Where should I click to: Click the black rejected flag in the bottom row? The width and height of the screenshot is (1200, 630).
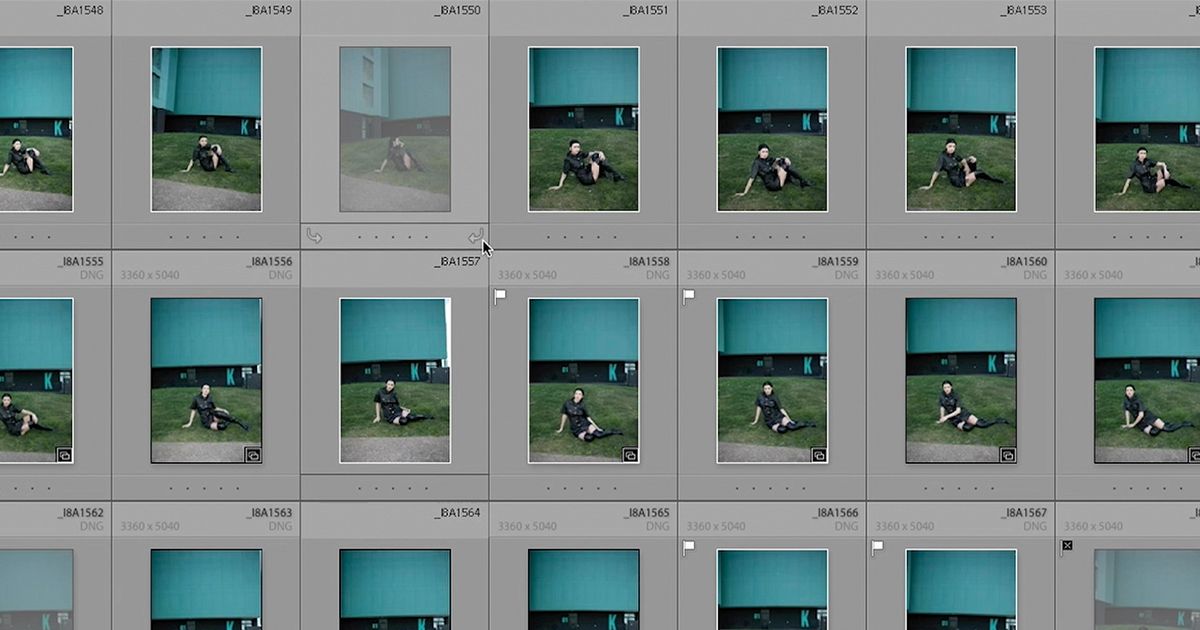tap(1067, 546)
